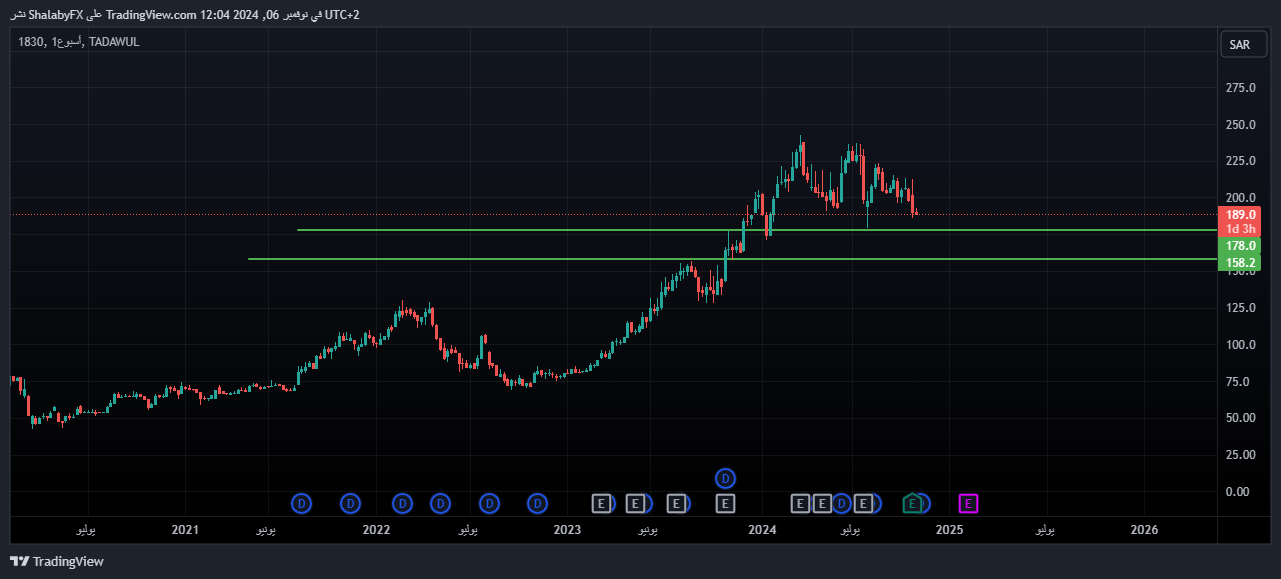Viewport: 1281px width, 579px height.
Task: Click the 2026 label on time axis
Action: pos(1144,530)
